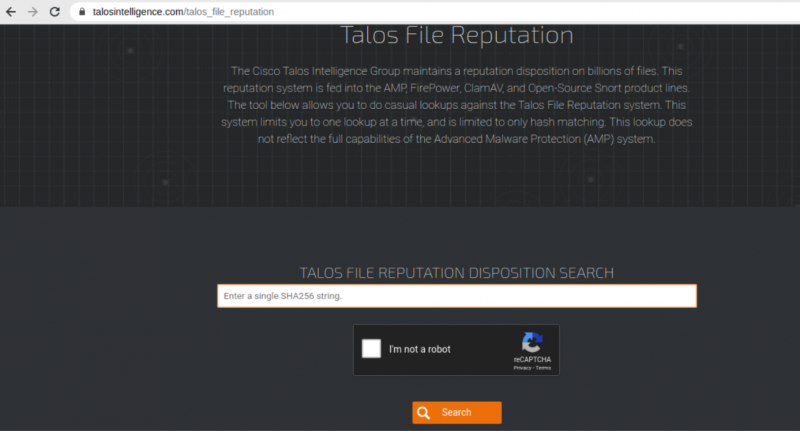Focus the SHA256 string input field
Screen dimensions: 800x431
coord(456,296)
